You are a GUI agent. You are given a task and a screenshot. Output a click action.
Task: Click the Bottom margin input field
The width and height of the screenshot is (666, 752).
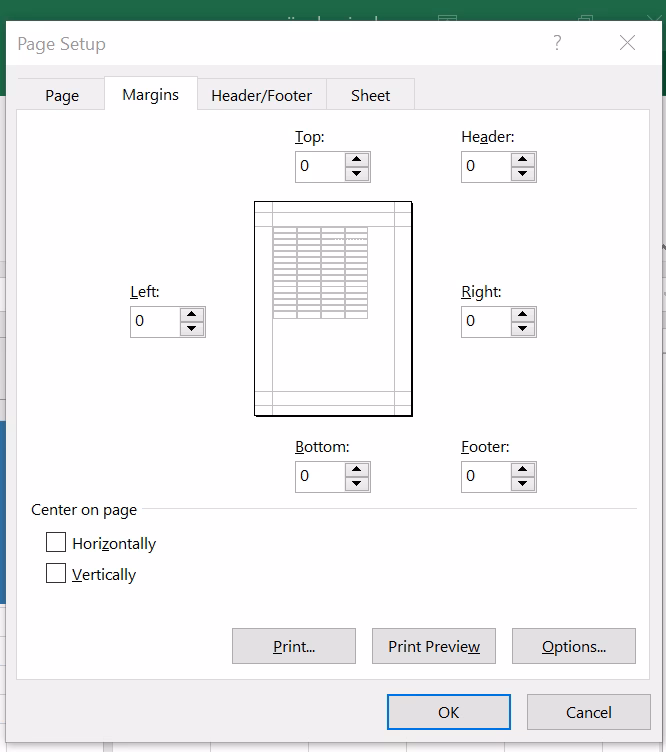click(x=320, y=477)
